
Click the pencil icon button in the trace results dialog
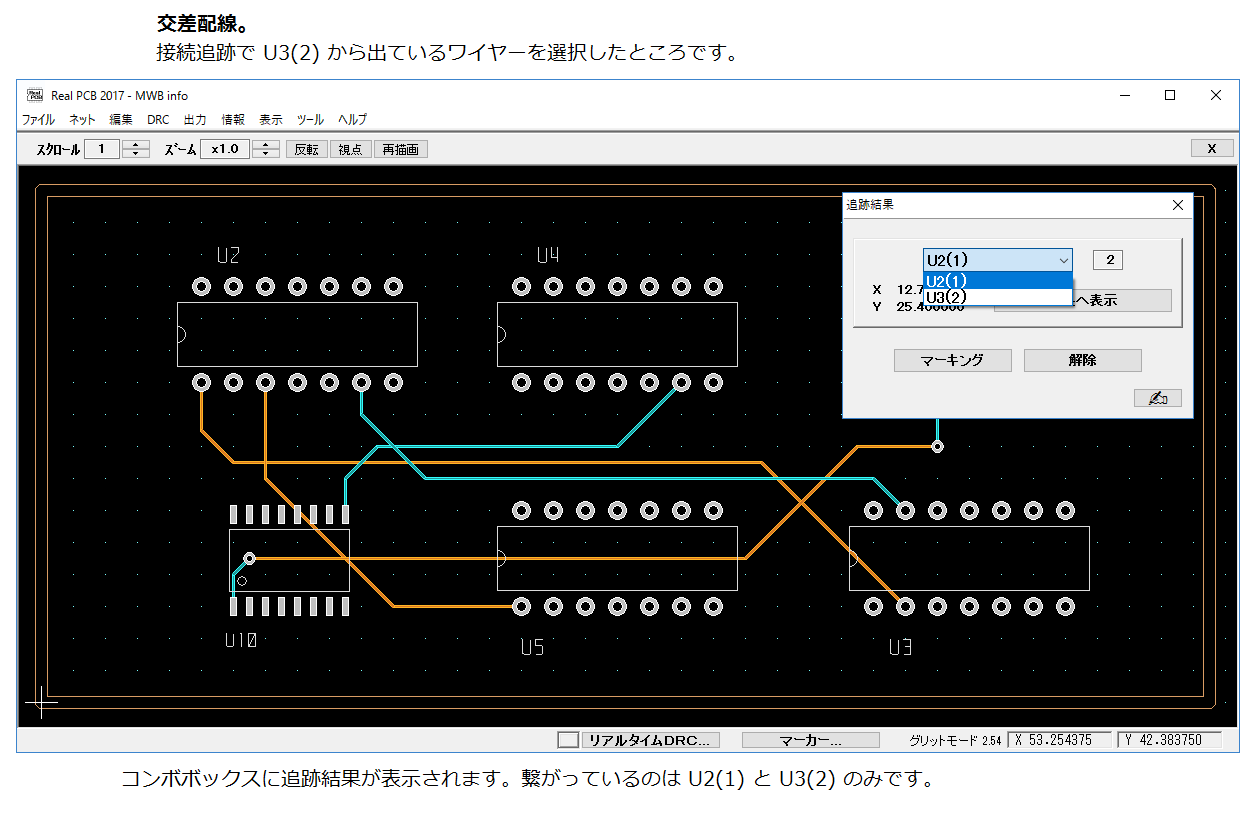(1157, 398)
